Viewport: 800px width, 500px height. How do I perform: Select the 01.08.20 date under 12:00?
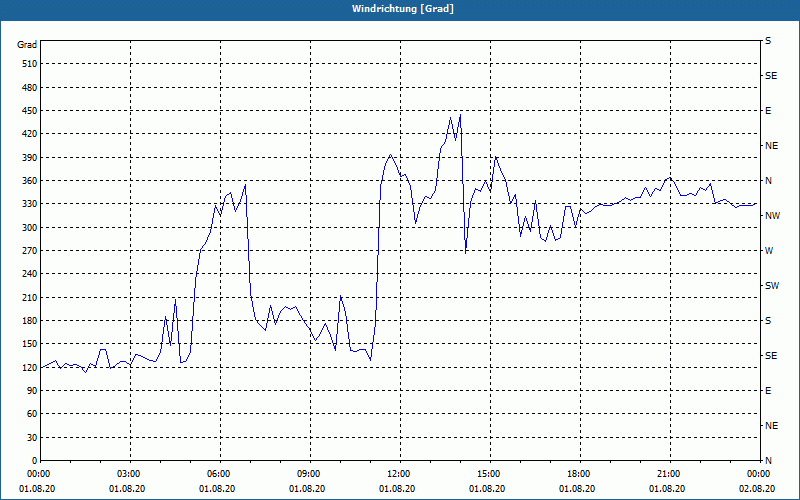[x=397, y=489]
